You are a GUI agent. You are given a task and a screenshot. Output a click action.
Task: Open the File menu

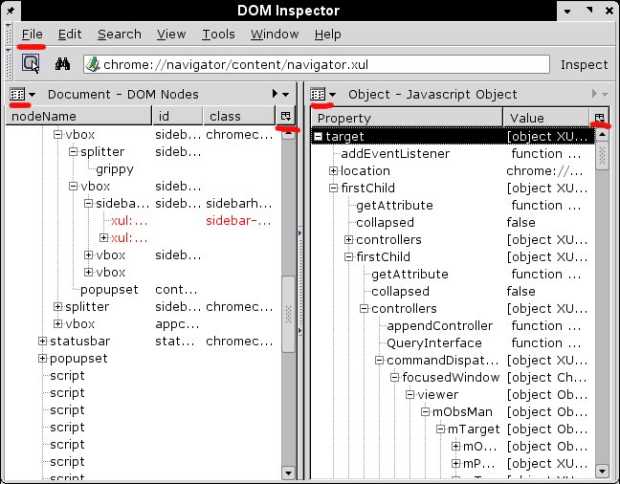pyautogui.click(x=32, y=34)
